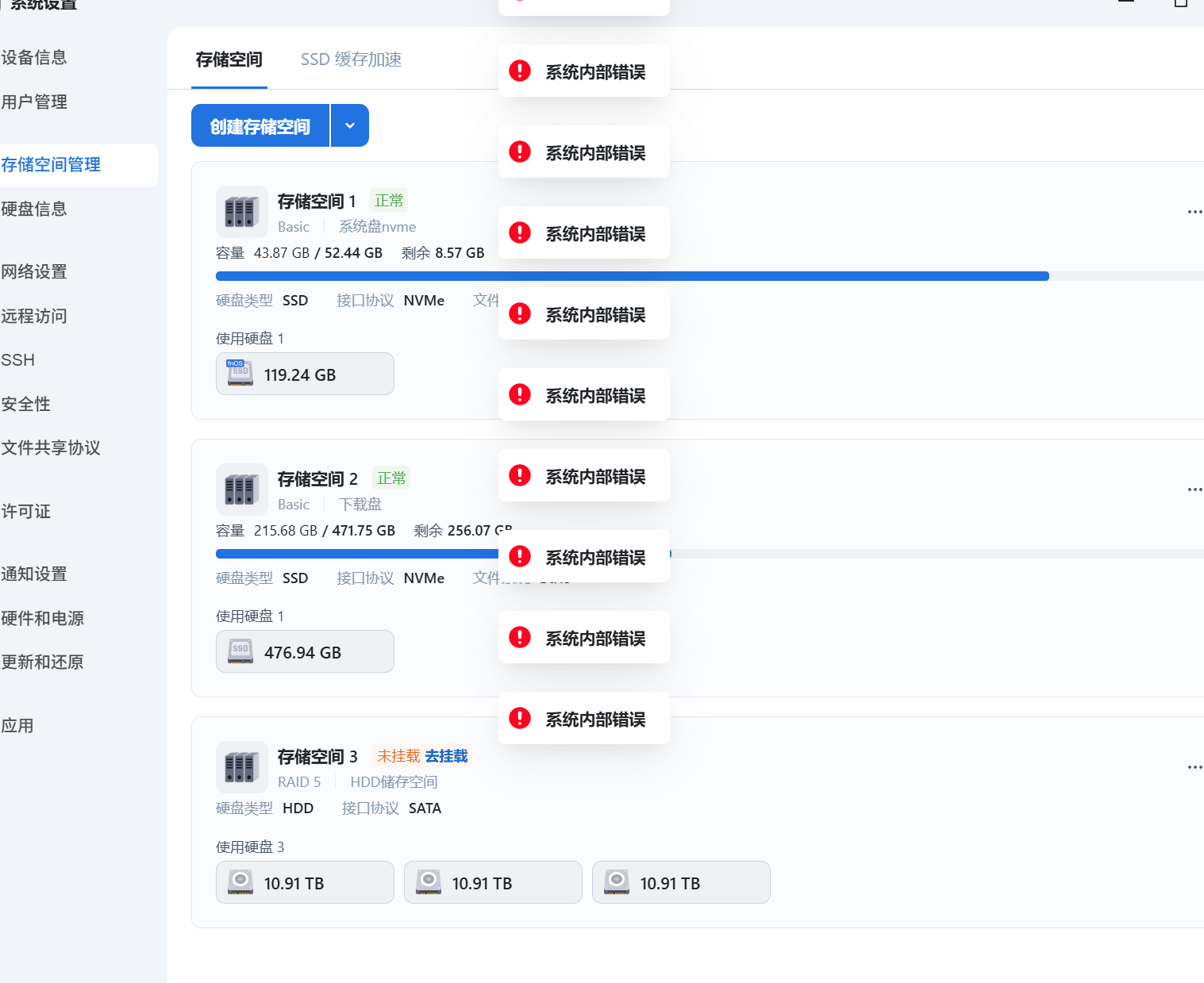This screenshot has height=983, width=1204.
Task: Click the 创建存储空间 button
Action: point(260,125)
